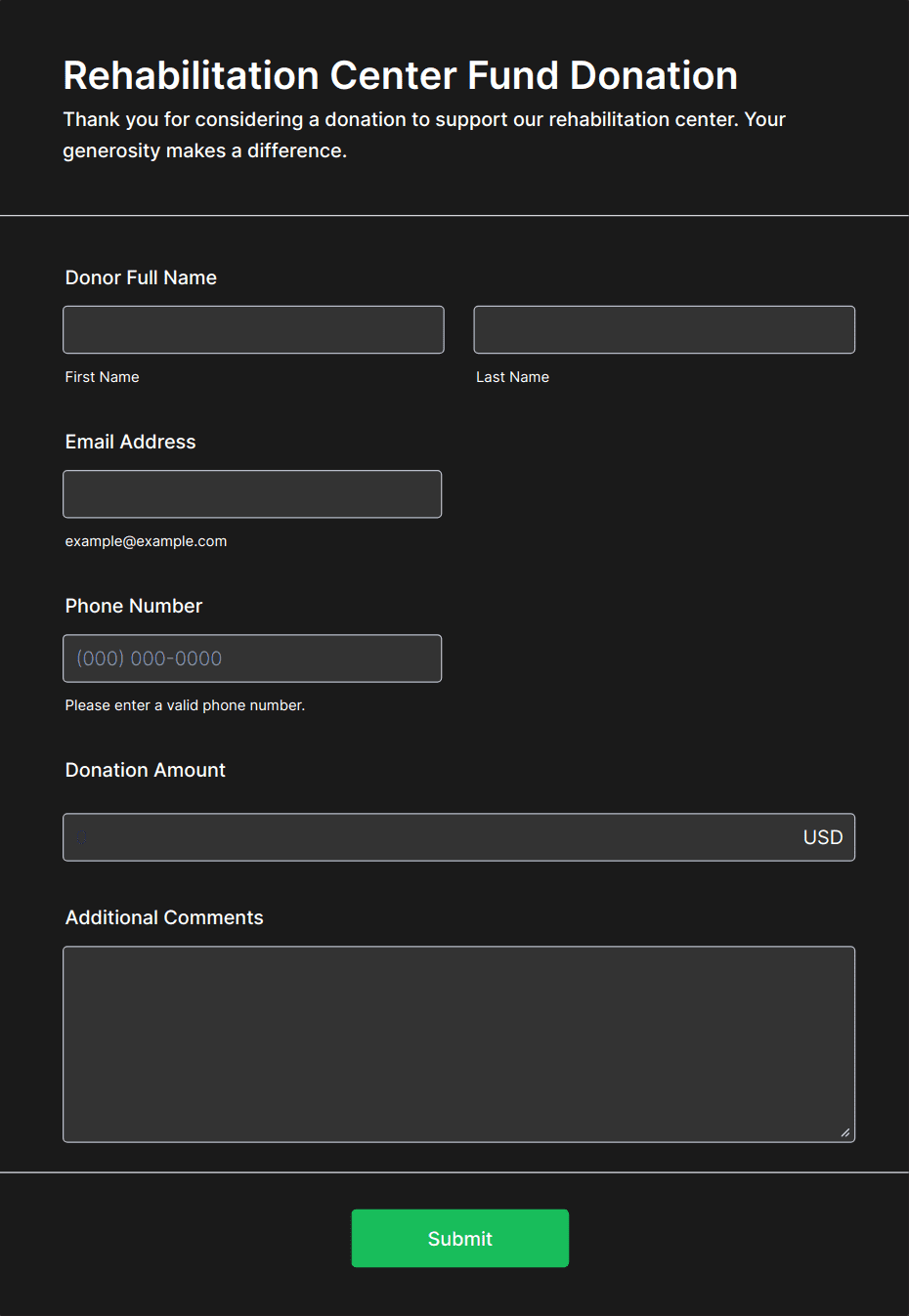Click the USD currency label
The height and width of the screenshot is (1316, 909).
[x=823, y=836]
